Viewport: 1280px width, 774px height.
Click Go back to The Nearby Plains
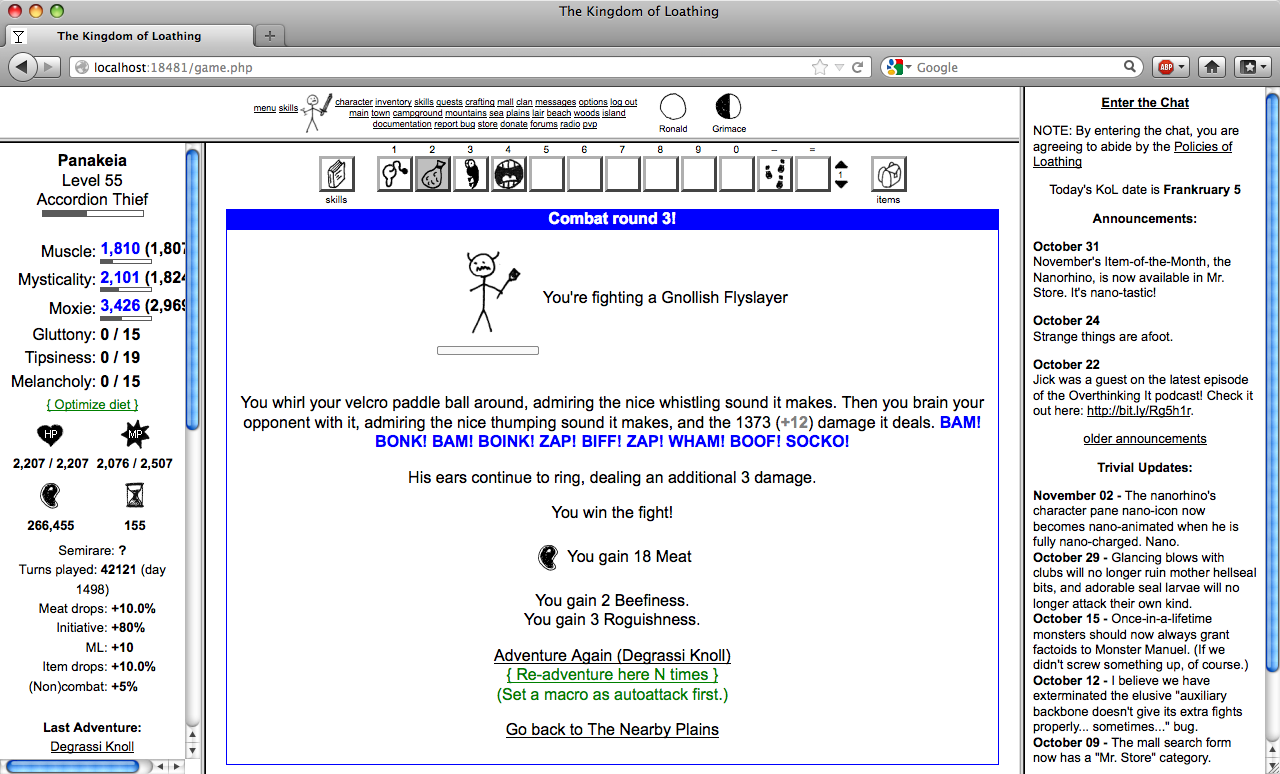coord(612,729)
